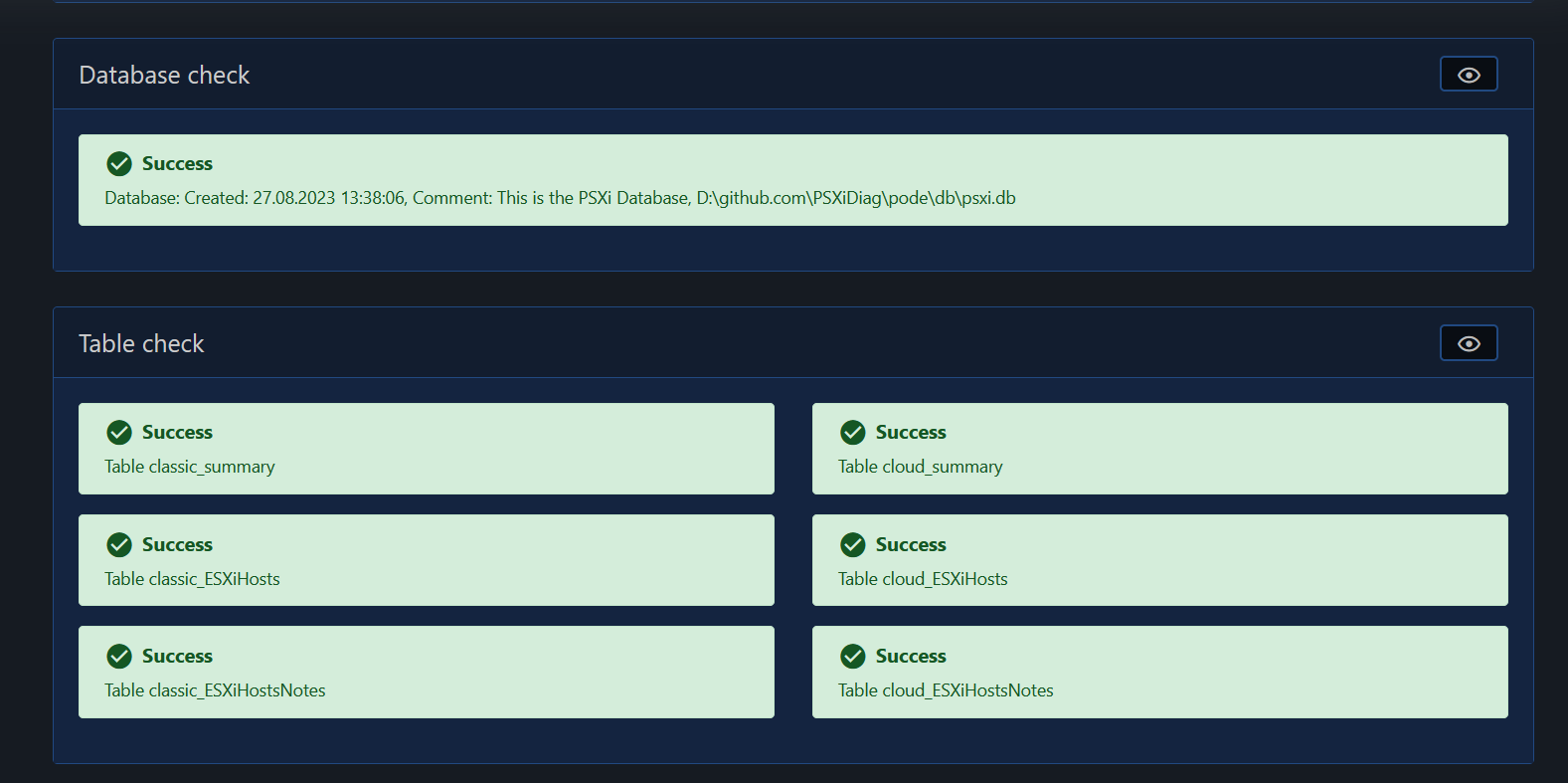Click the 'Table cloud_ESXiHostsNotes' text
Image resolution: width=1568 pixels, height=783 pixels.
tap(946, 690)
